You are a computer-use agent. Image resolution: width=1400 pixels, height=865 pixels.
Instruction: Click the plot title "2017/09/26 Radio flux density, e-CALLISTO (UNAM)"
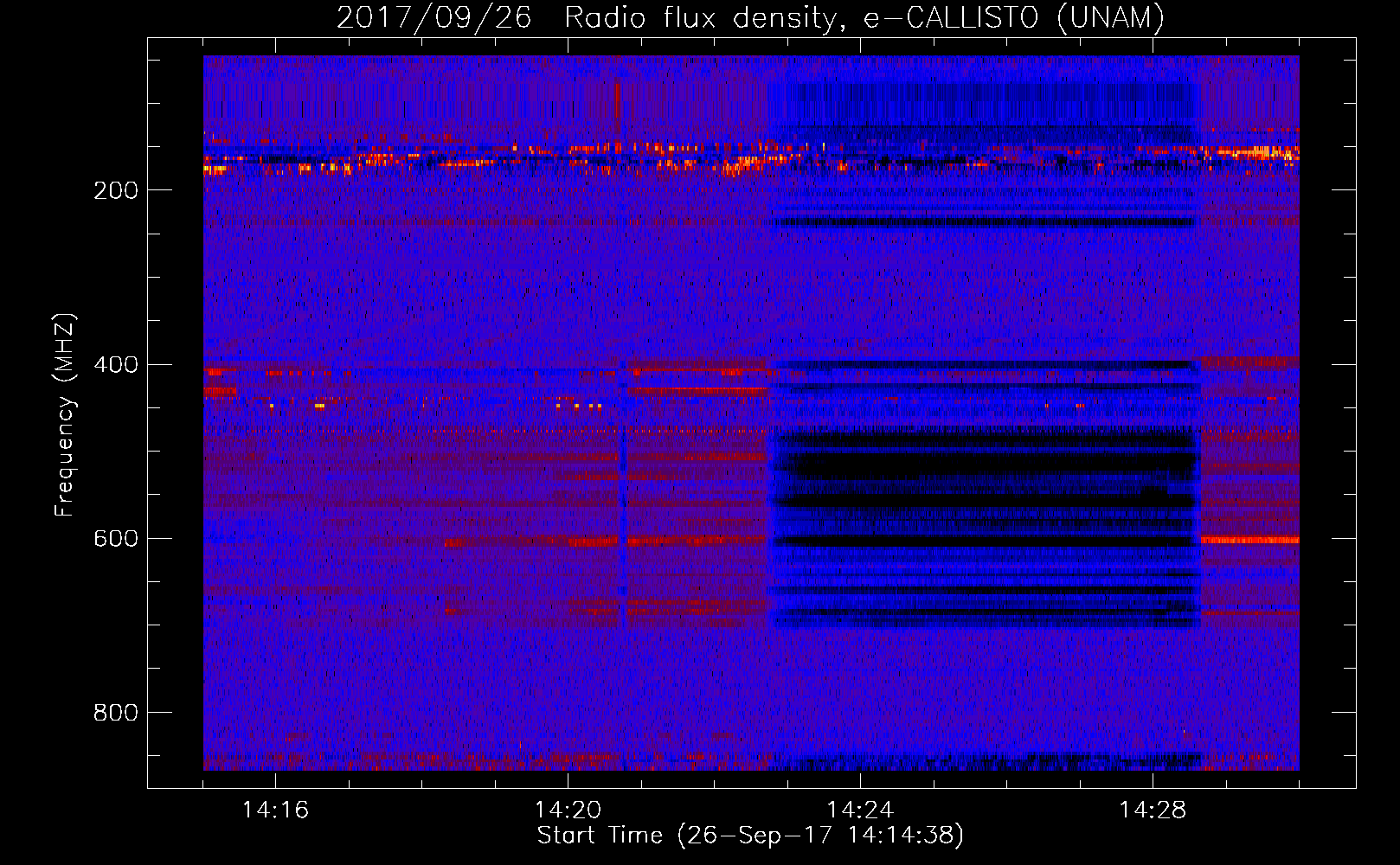[x=750, y=18]
